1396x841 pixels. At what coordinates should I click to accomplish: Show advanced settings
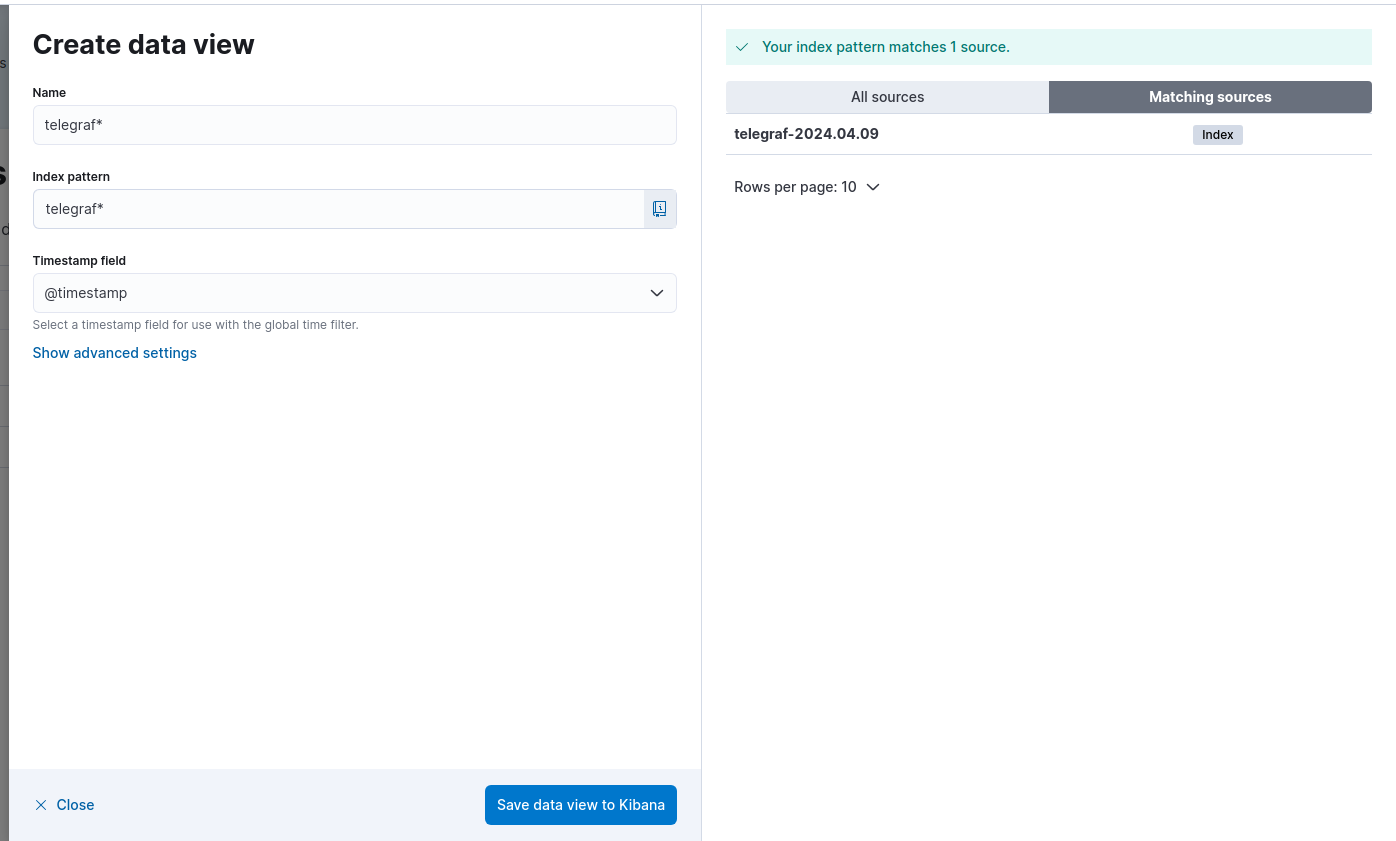(115, 353)
